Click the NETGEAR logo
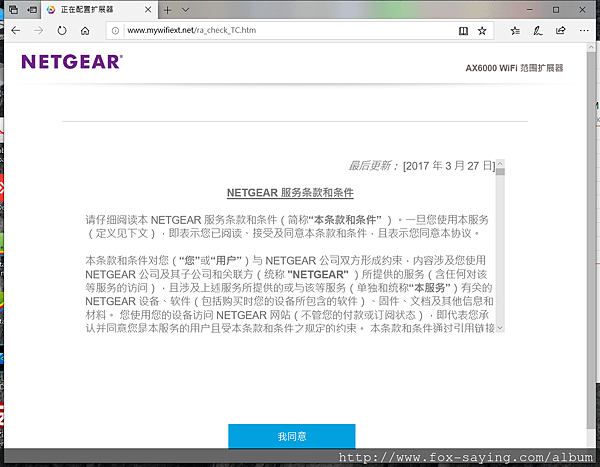Screen dimensions: 600x467 click(x=72, y=62)
